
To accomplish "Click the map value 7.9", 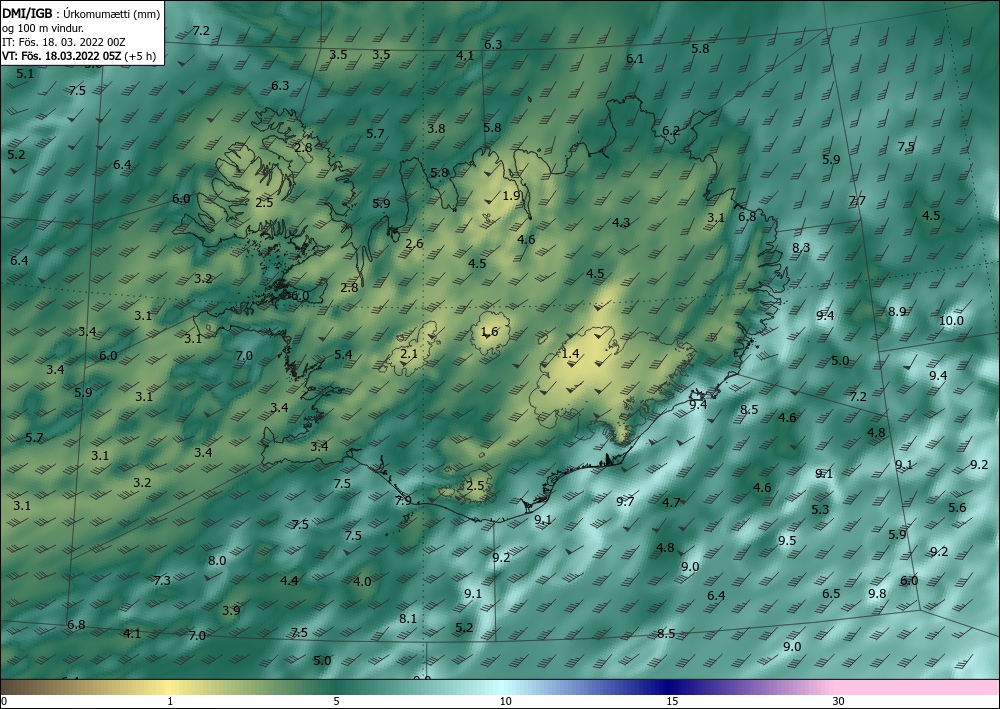I will (x=403, y=501).
